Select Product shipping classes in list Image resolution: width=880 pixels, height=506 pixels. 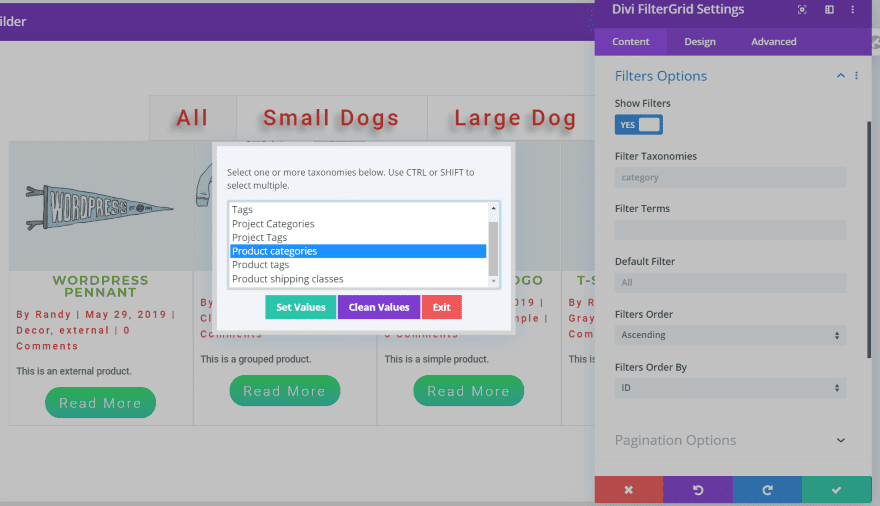[358, 279]
